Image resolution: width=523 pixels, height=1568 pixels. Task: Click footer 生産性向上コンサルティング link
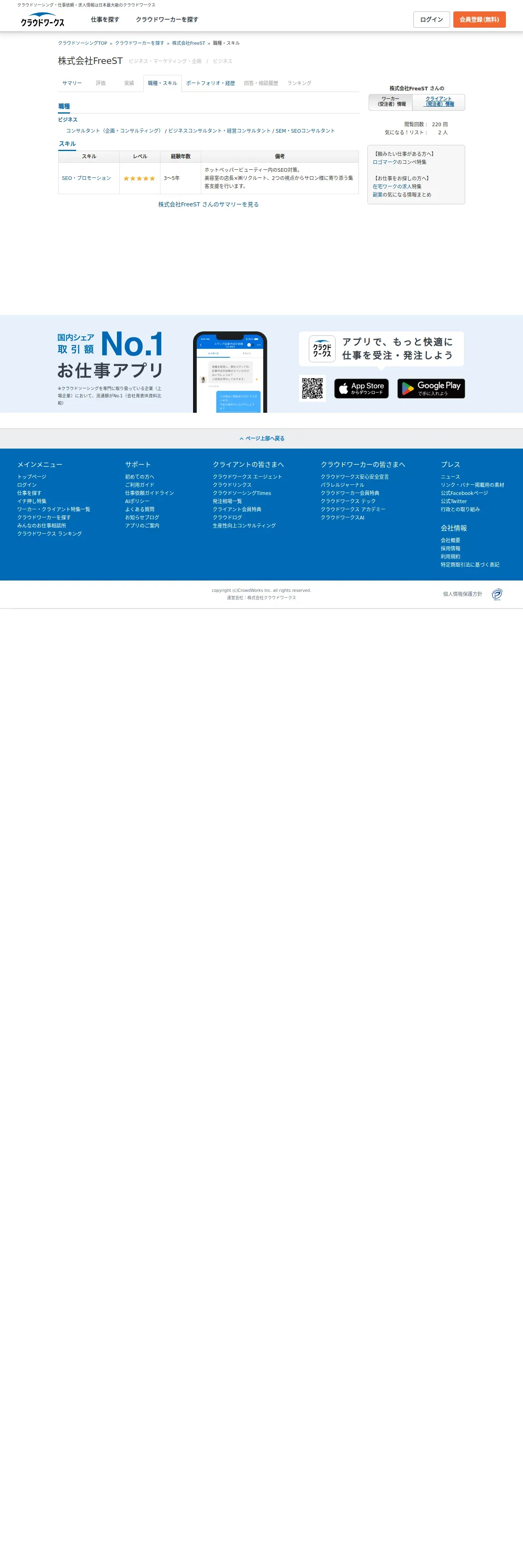coord(244,525)
